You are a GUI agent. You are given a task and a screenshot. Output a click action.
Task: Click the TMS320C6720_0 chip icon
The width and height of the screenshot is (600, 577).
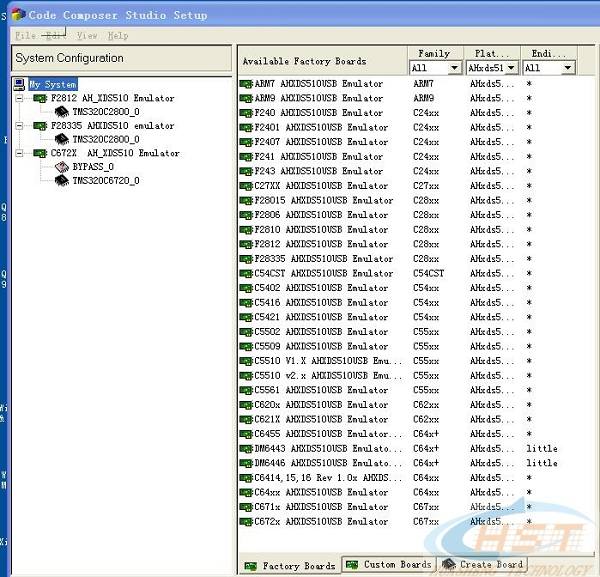pyautogui.click(x=62, y=181)
